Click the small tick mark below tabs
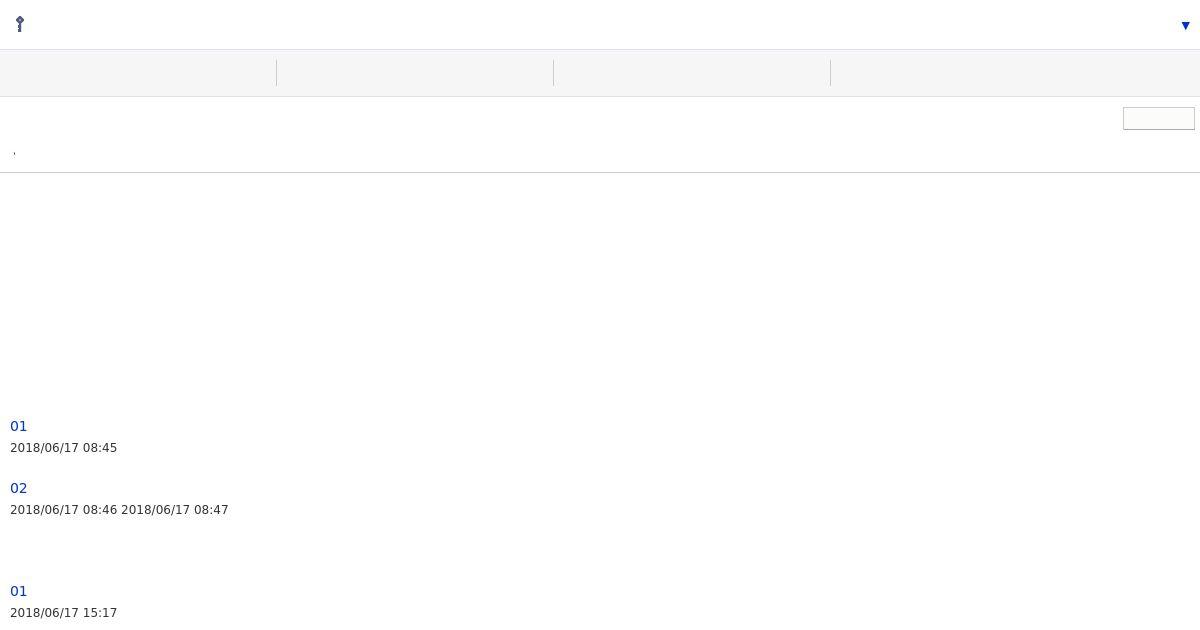Screen dimensions: 1200x630 [x=14, y=153]
